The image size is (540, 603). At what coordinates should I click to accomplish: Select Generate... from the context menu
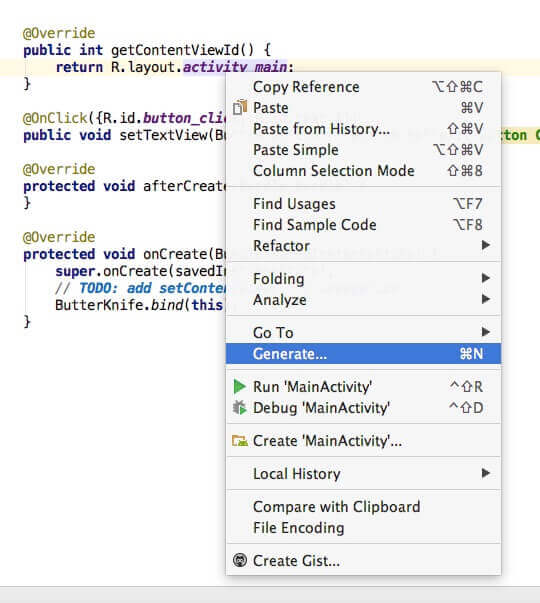[363, 354]
